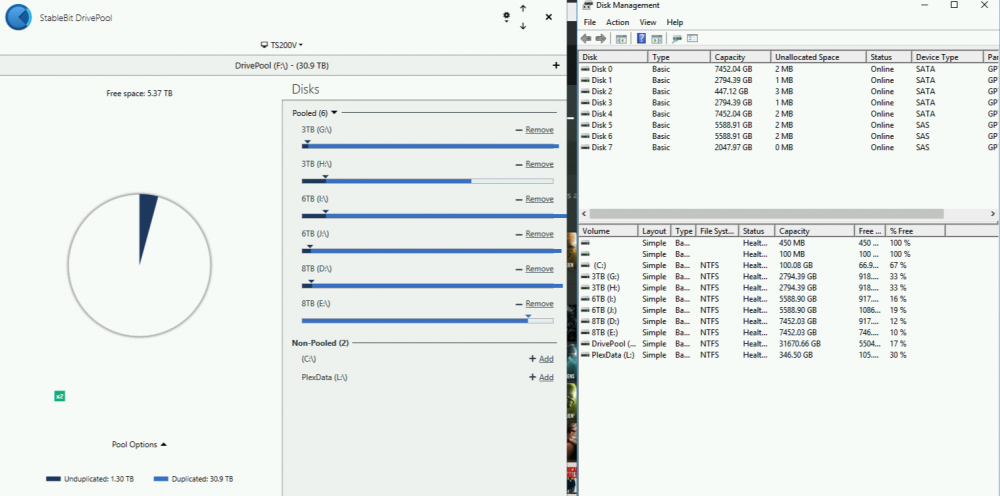Select the Disk 2 row

coord(788,91)
